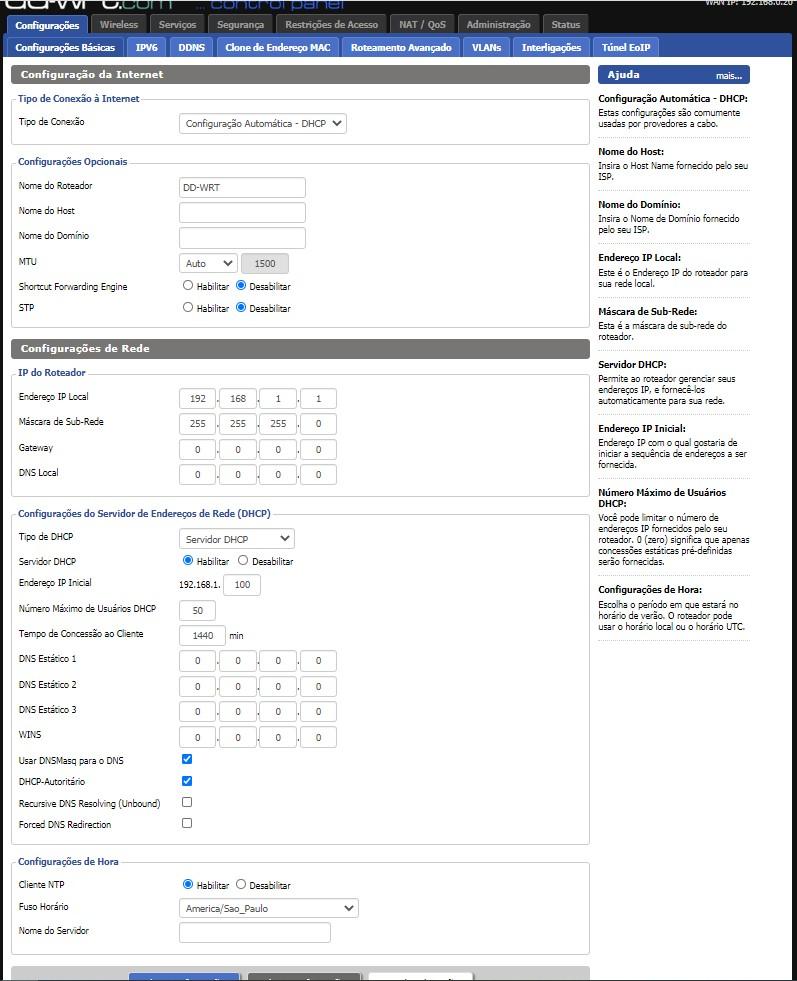Image resolution: width=797 pixels, height=981 pixels.
Task: Open the Serviços tab
Action: 177,24
